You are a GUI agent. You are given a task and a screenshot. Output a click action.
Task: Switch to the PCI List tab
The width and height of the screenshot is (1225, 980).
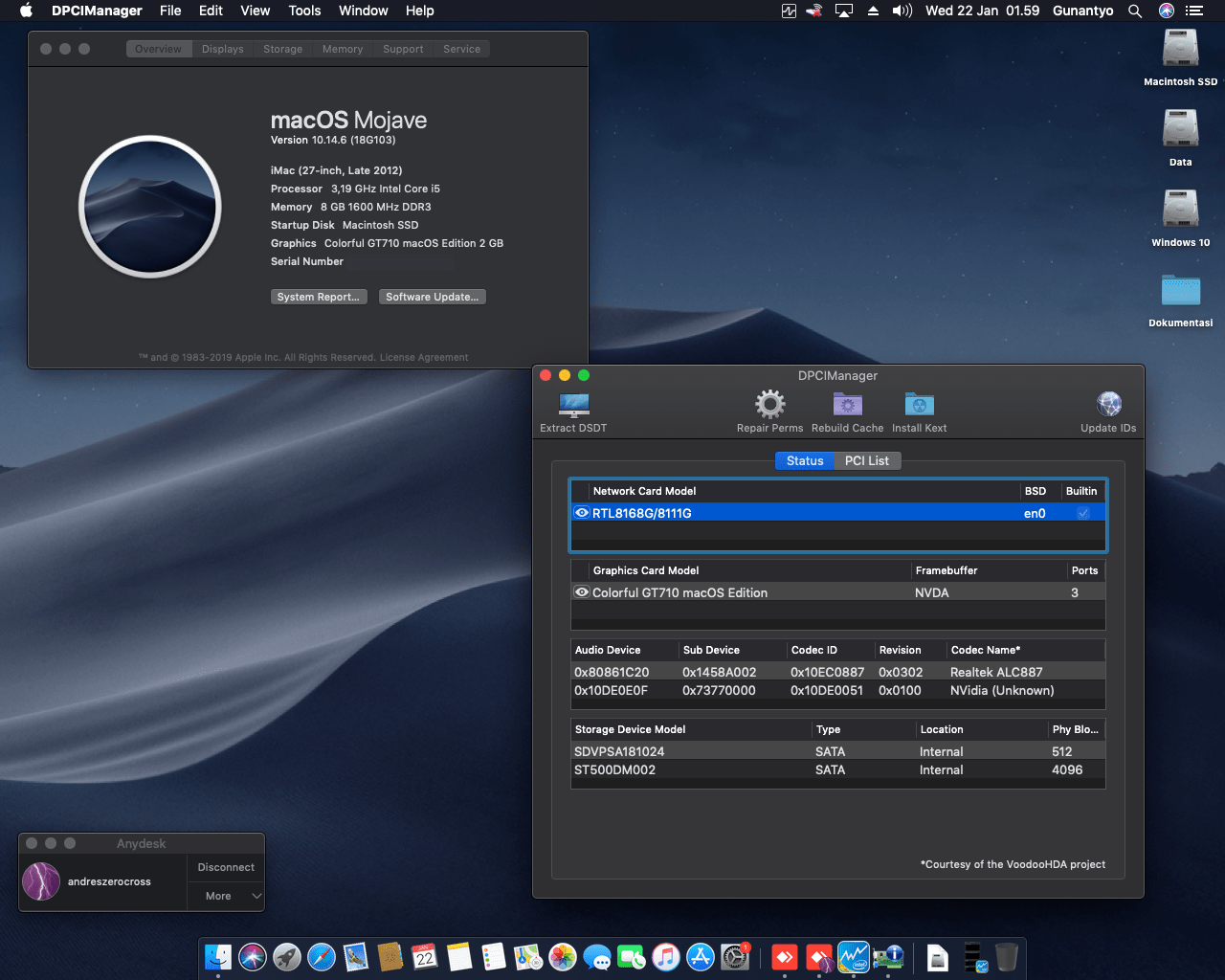coord(867,460)
